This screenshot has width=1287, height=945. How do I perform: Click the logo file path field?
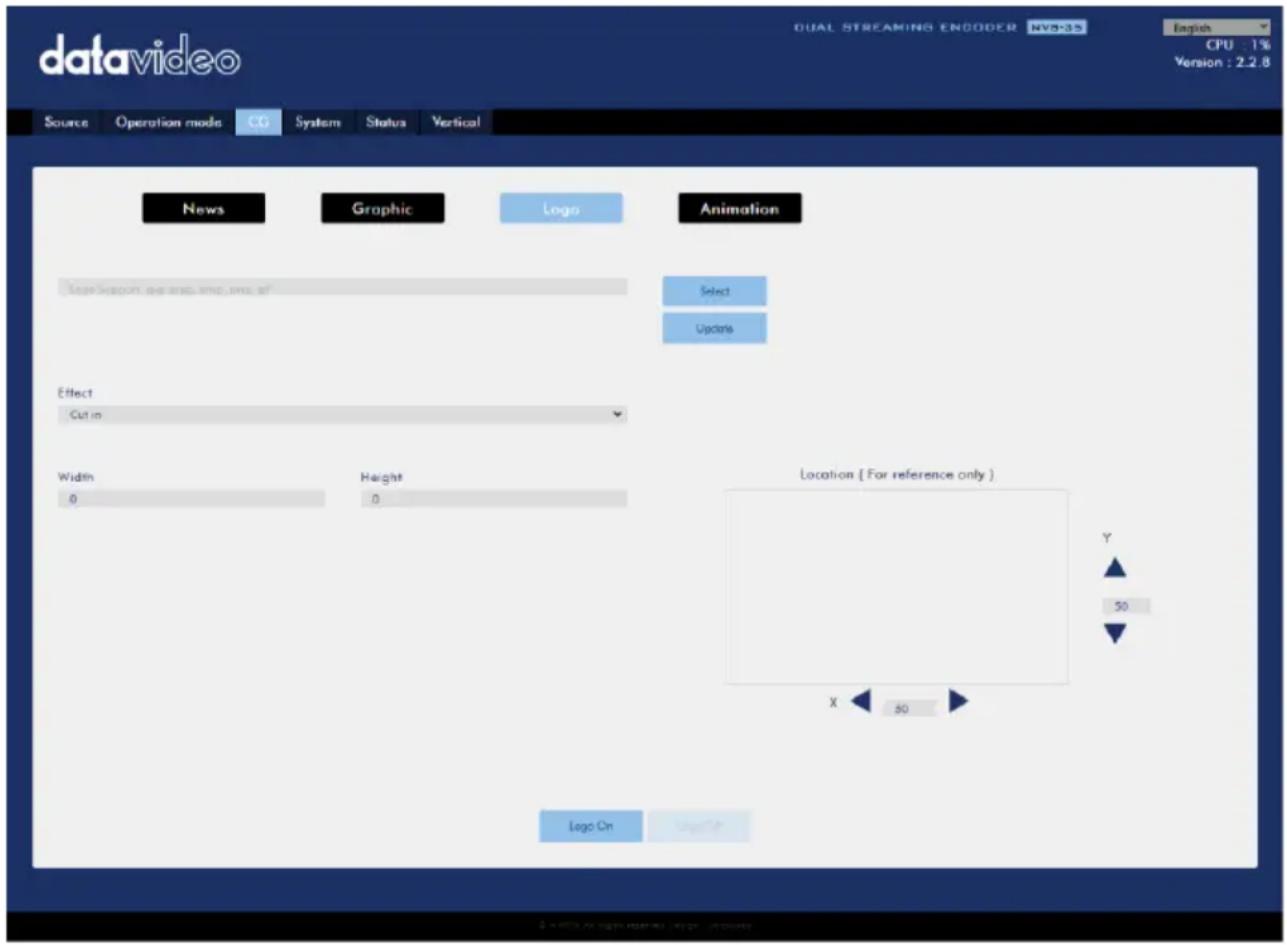coord(342,287)
